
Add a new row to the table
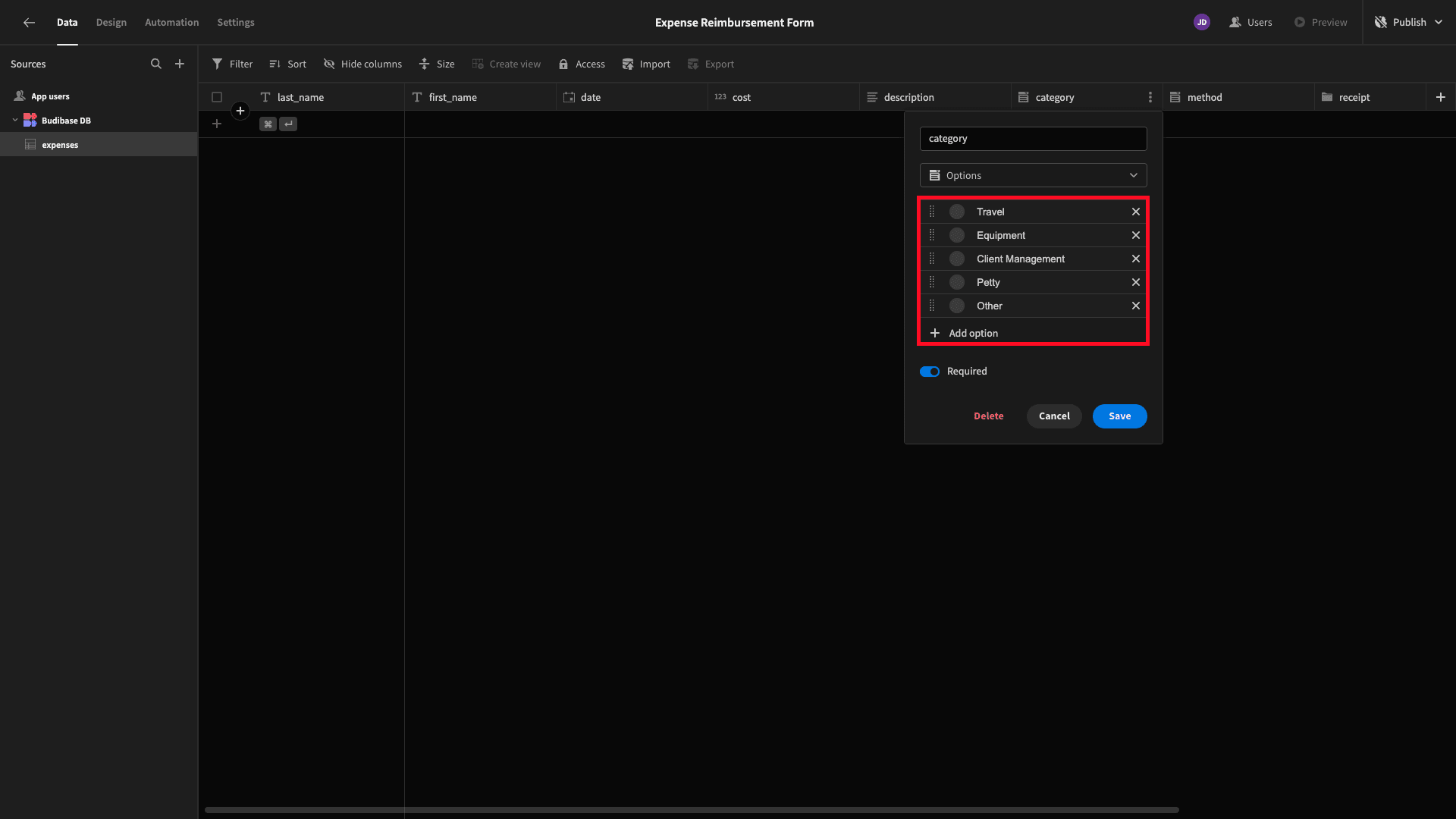coord(217,124)
